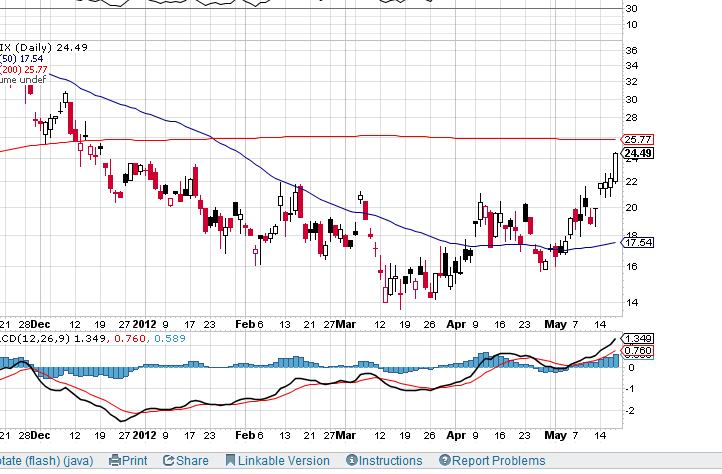722x474 pixels.
Task: Click the info icon beside Instructions
Action: [352, 460]
